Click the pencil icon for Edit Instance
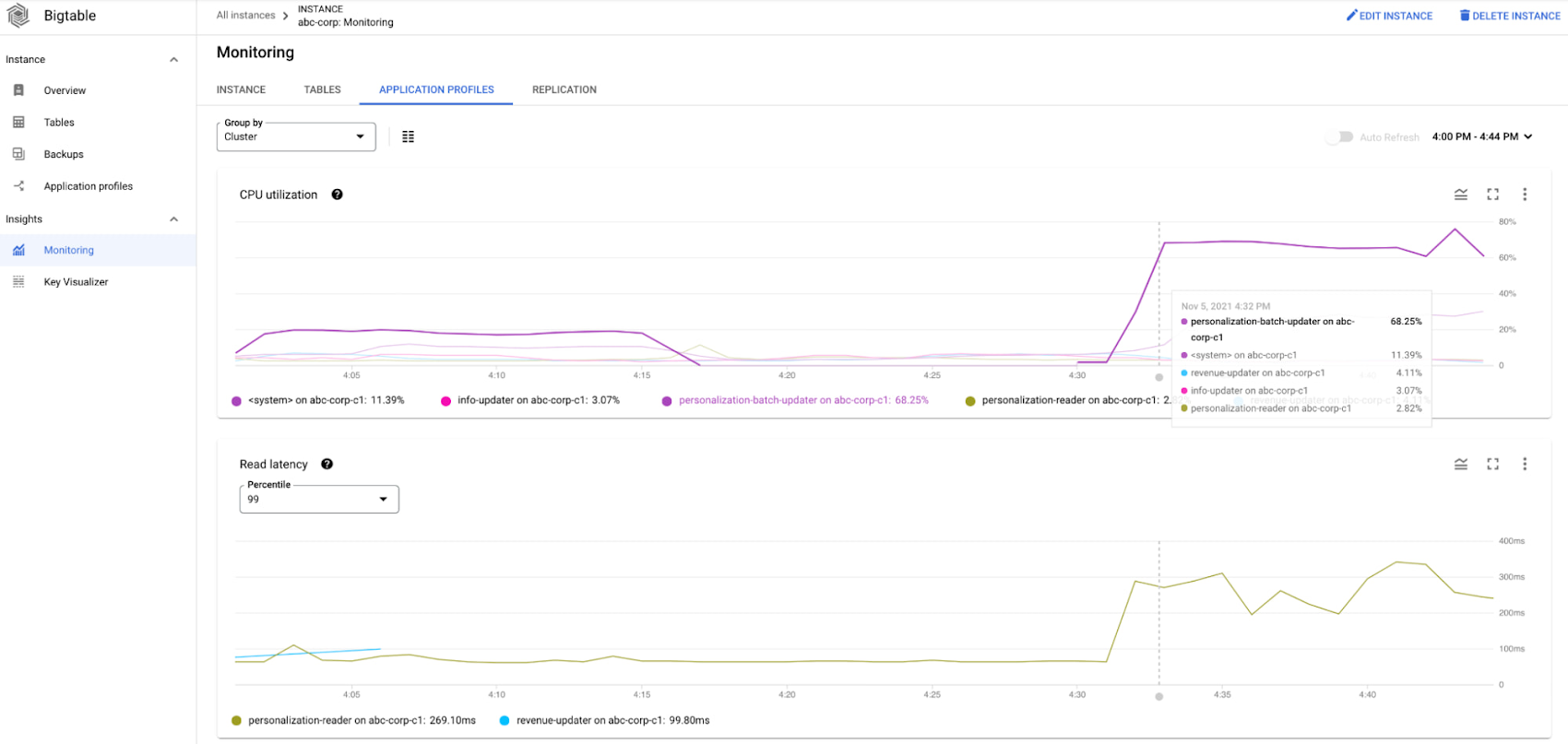Image resolution: width=1568 pixels, height=744 pixels. (x=1352, y=15)
